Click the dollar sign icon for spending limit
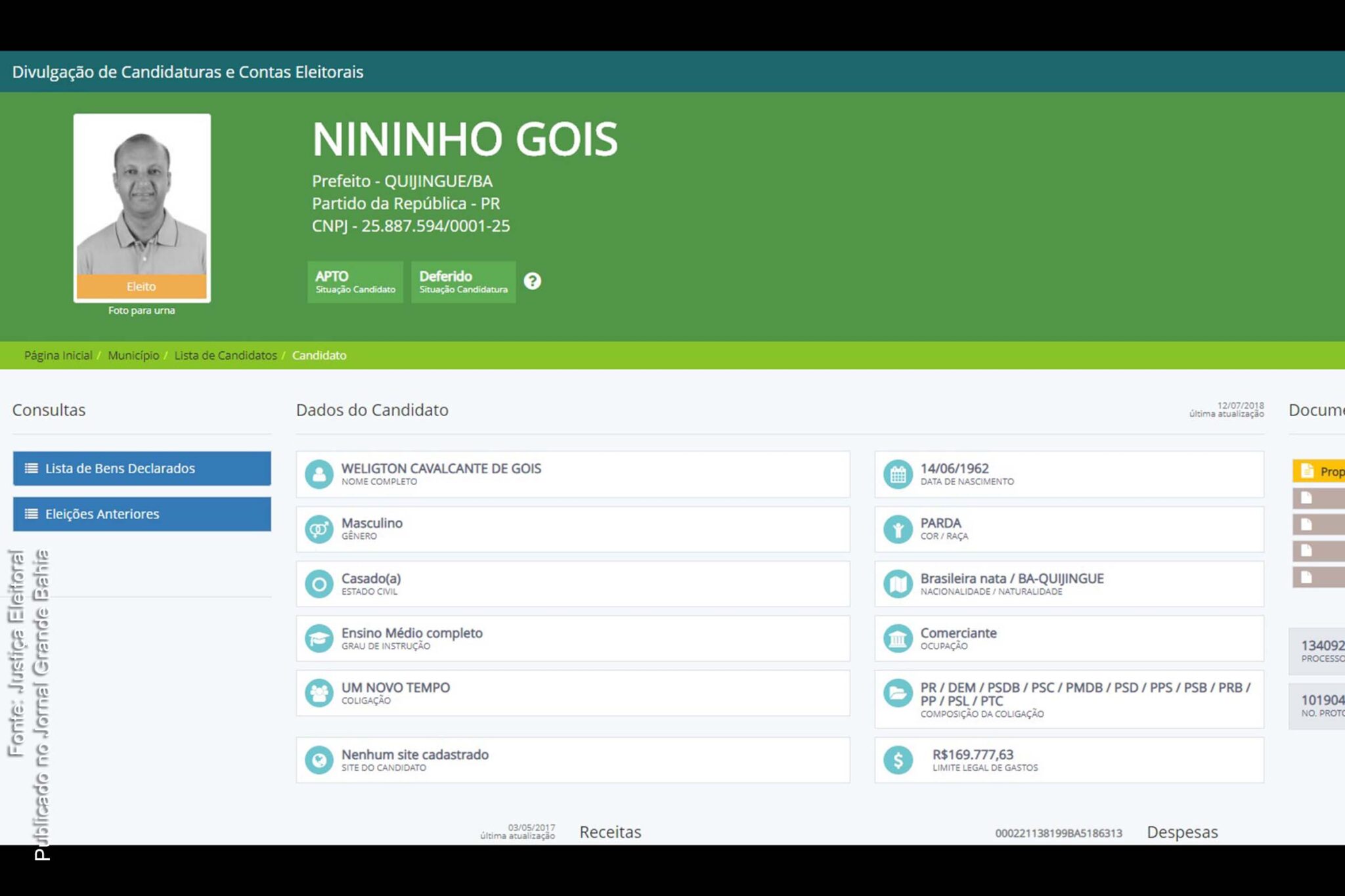This screenshot has height=896, width=1345. tap(898, 760)
